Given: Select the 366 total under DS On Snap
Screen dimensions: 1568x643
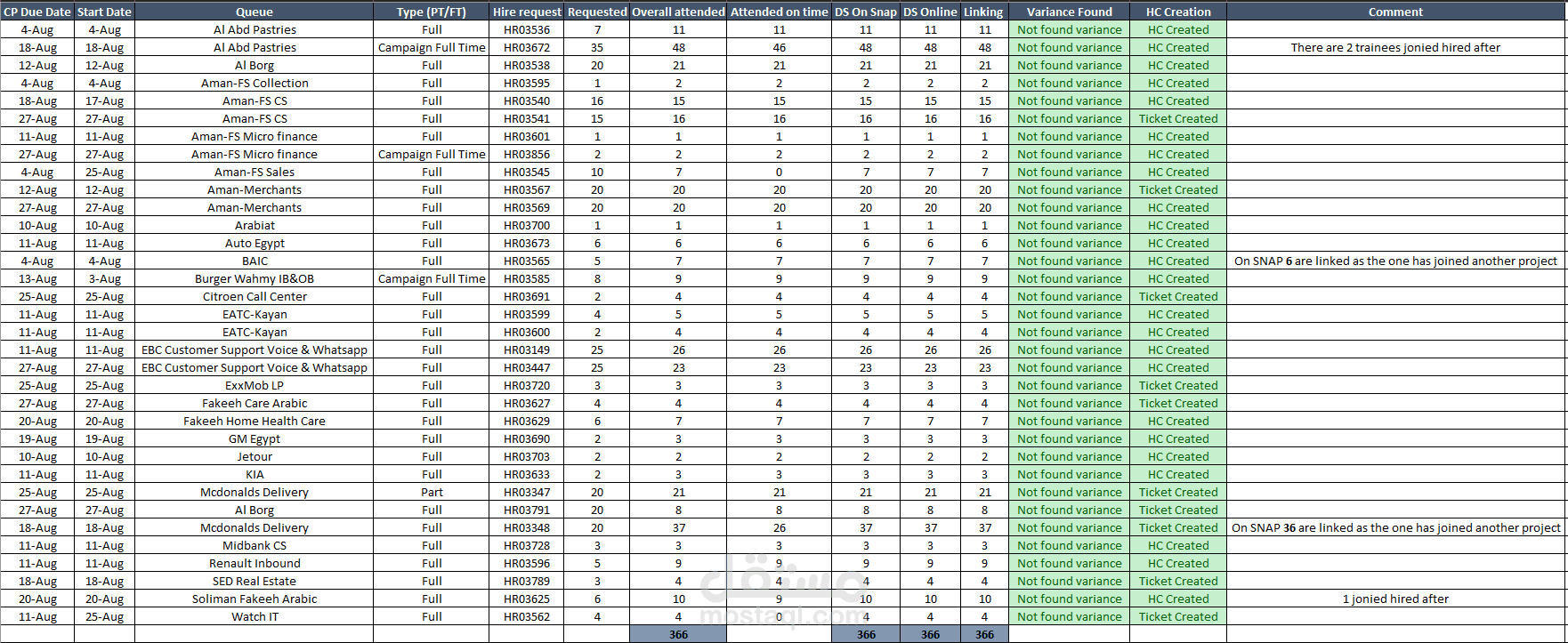Looking at the screenshot, I should click(866, 634).
